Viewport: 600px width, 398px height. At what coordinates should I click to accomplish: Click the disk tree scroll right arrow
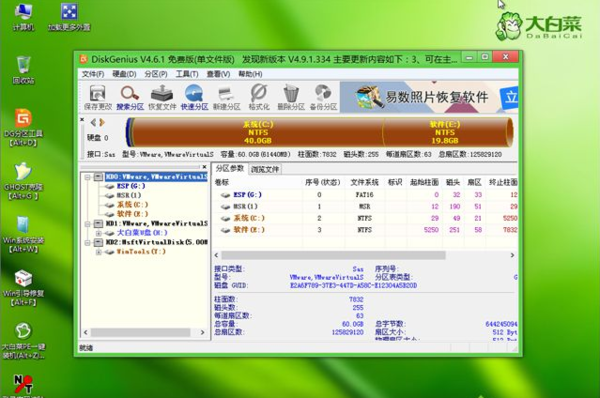[x=202, y=333]
